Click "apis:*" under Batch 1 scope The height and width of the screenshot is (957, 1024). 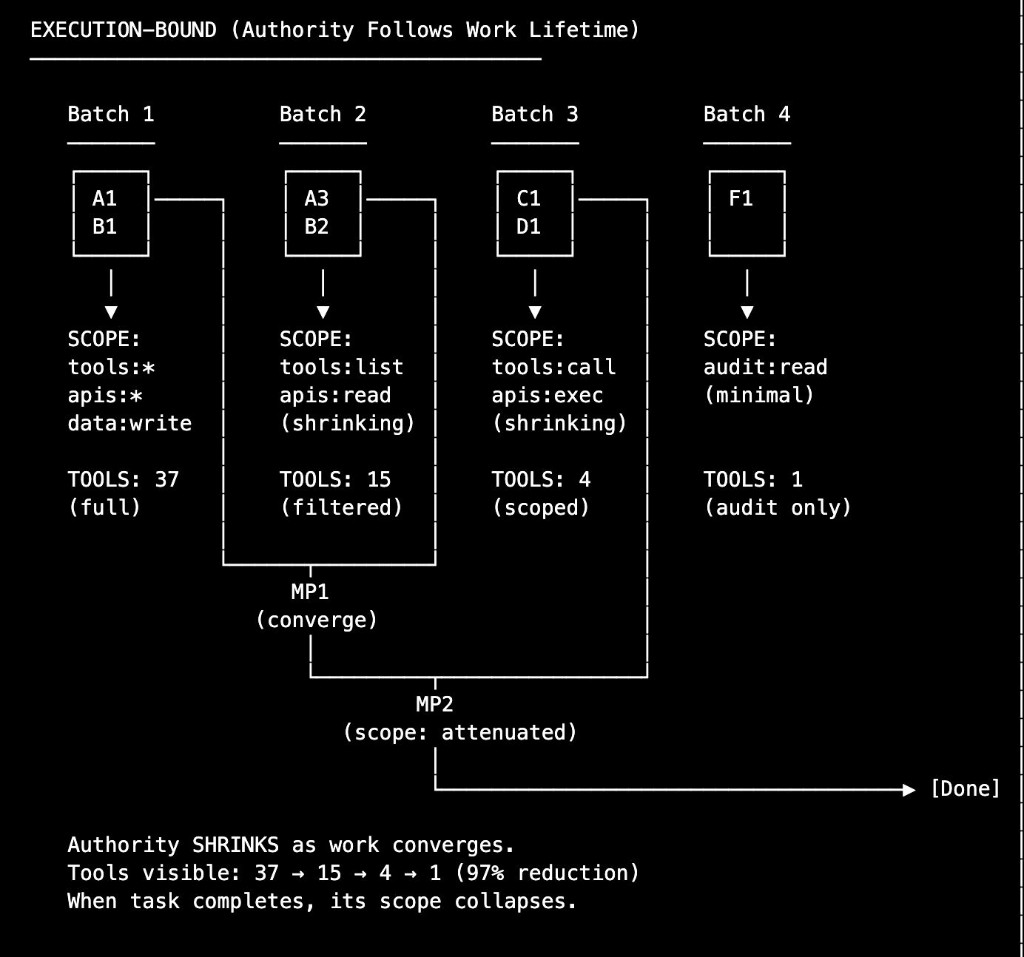coord(105,395)
